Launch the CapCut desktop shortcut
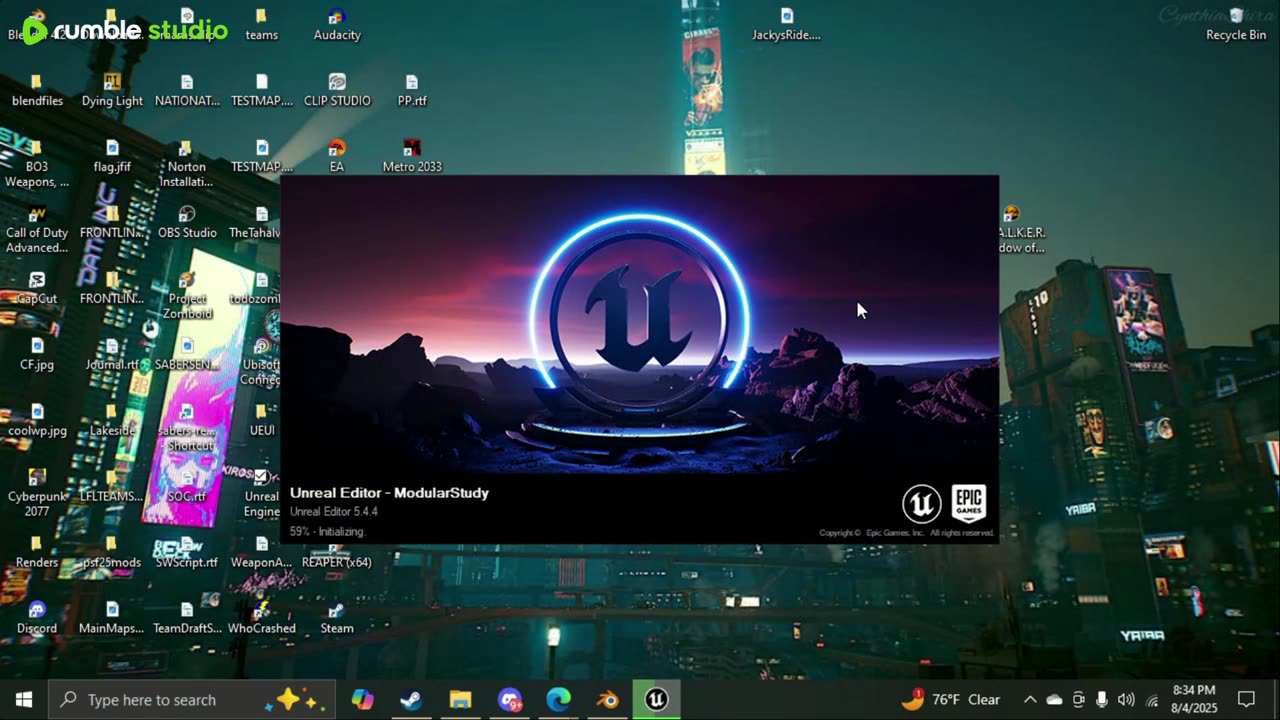This screenshot has height=720, width=1280. (37, 289)
